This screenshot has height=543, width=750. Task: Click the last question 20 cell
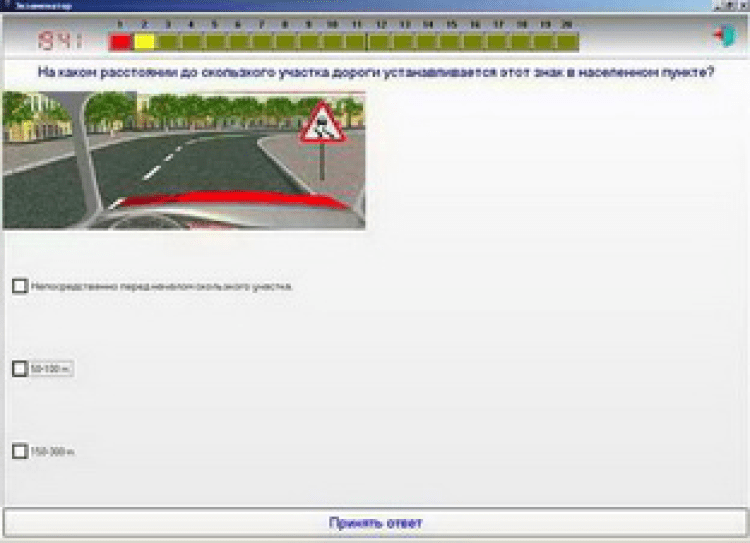[567, 42]
